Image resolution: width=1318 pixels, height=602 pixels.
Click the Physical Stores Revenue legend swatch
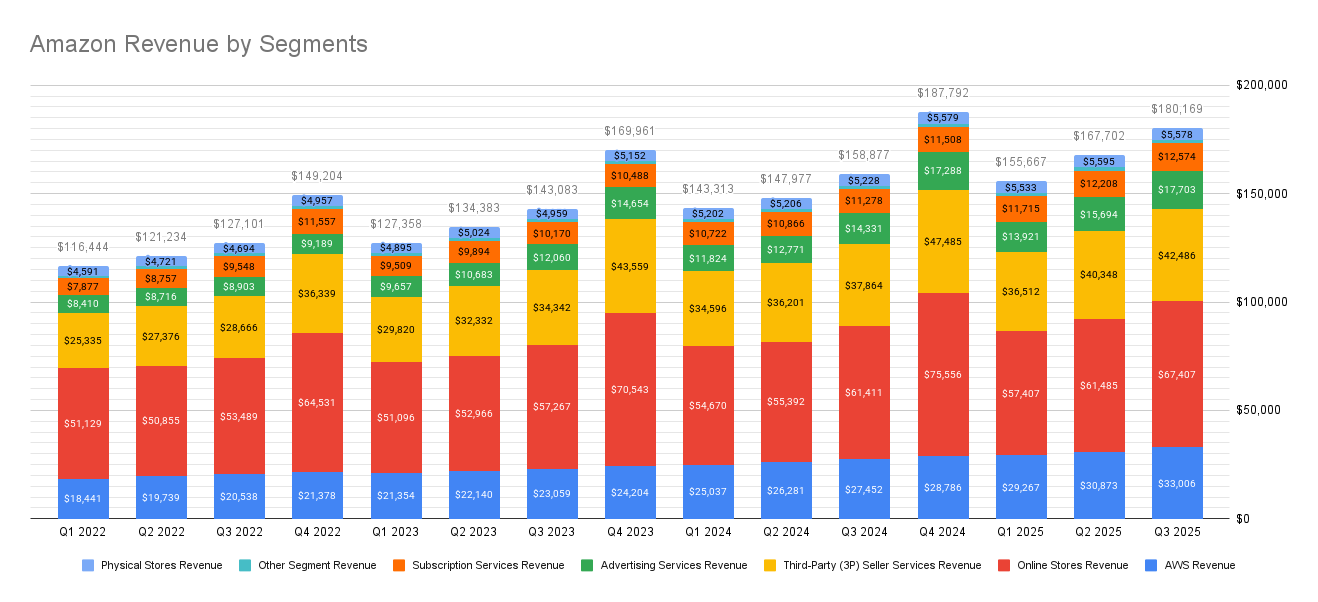coord(89,565)
